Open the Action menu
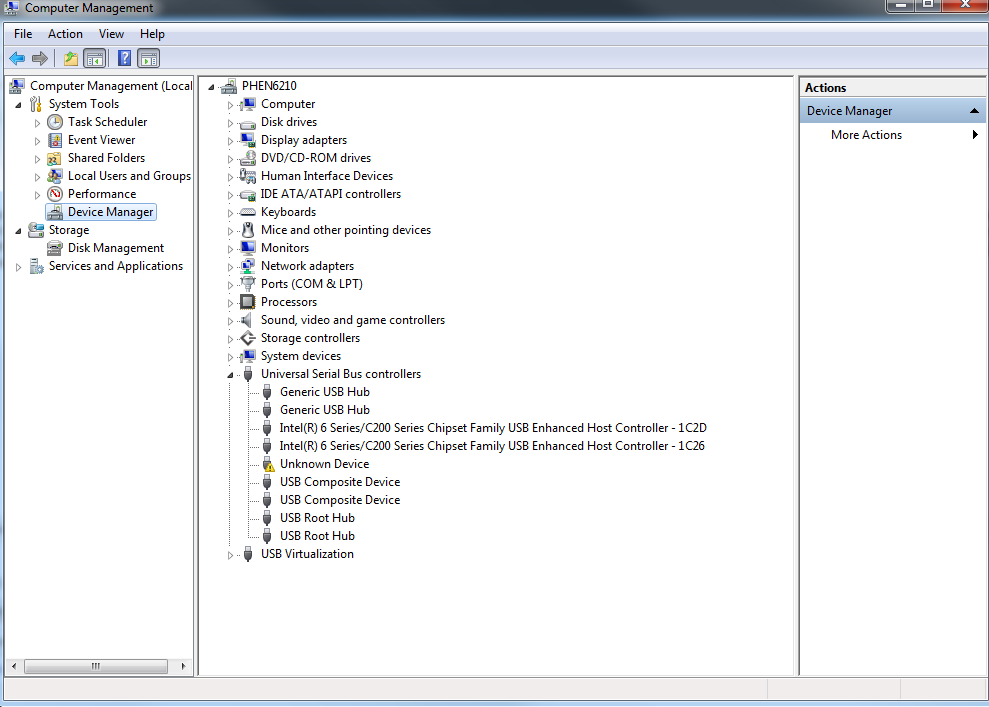989x707 pixels. 65,34
